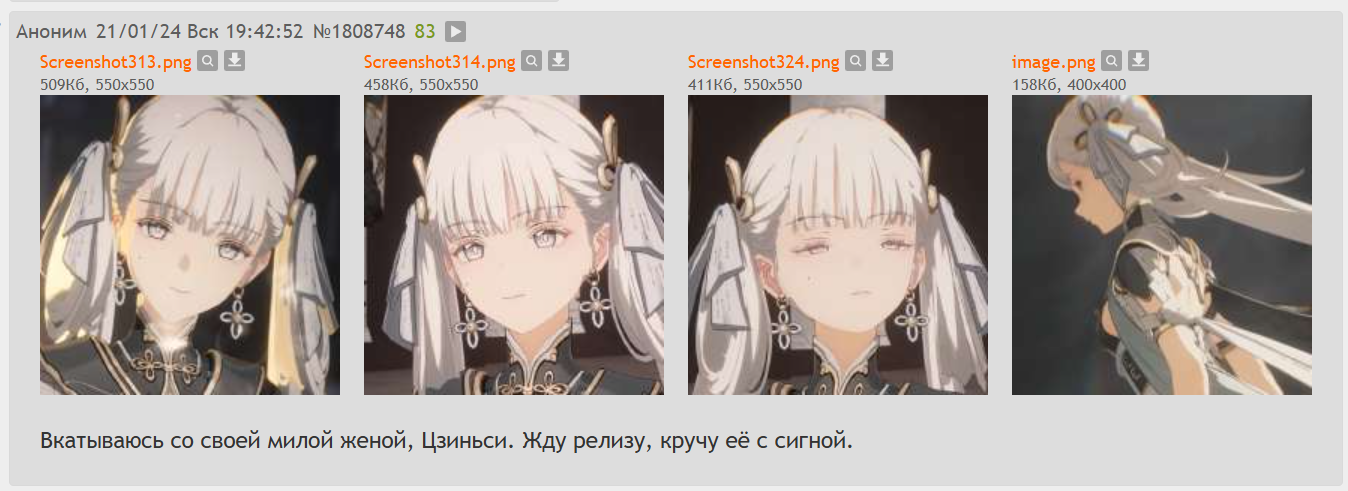
Task: Open the Screenshot314.png filename link
Action: pyautogui.click(x=440, y=62)
